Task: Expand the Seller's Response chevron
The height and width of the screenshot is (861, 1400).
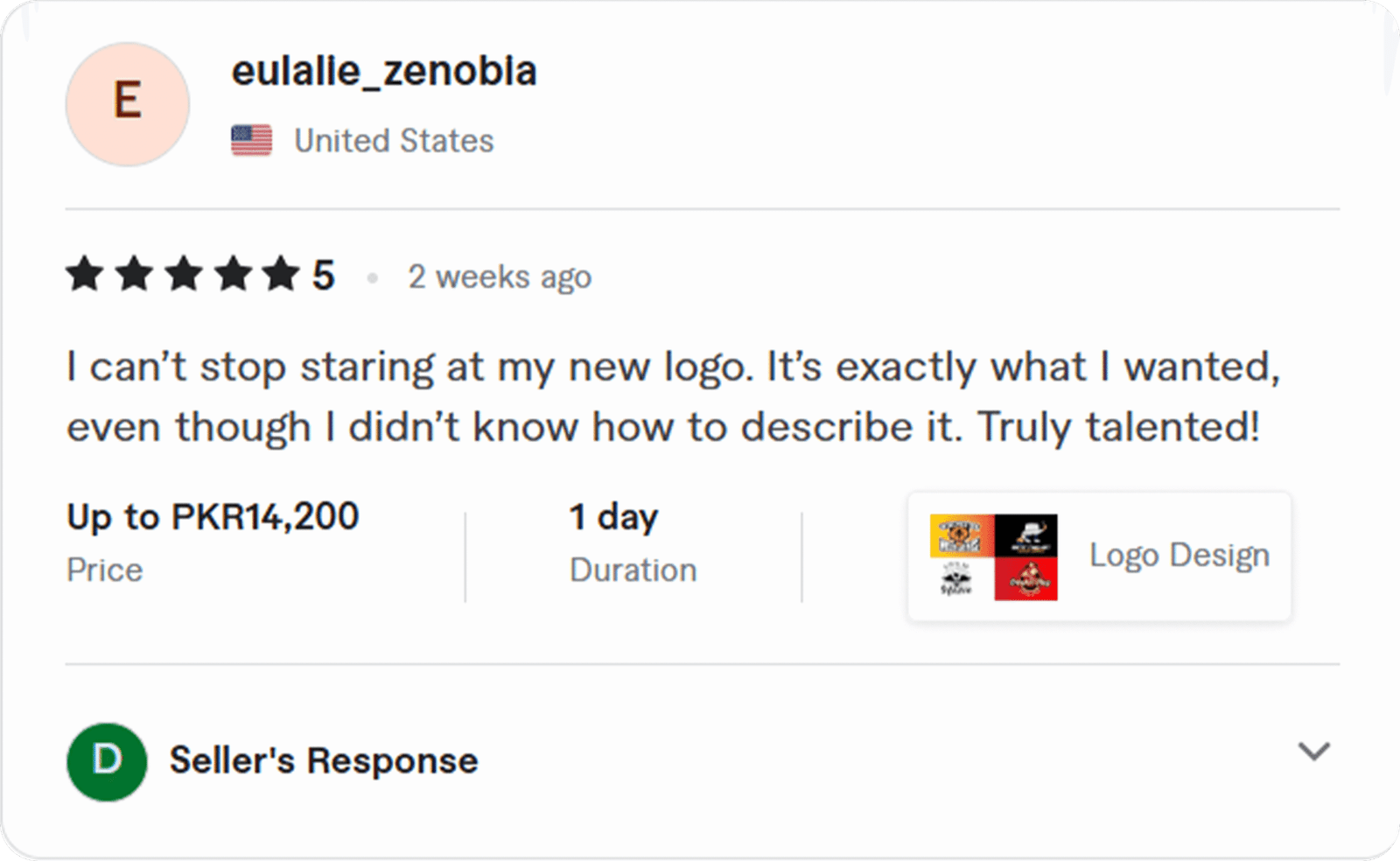Action: 1313,752
